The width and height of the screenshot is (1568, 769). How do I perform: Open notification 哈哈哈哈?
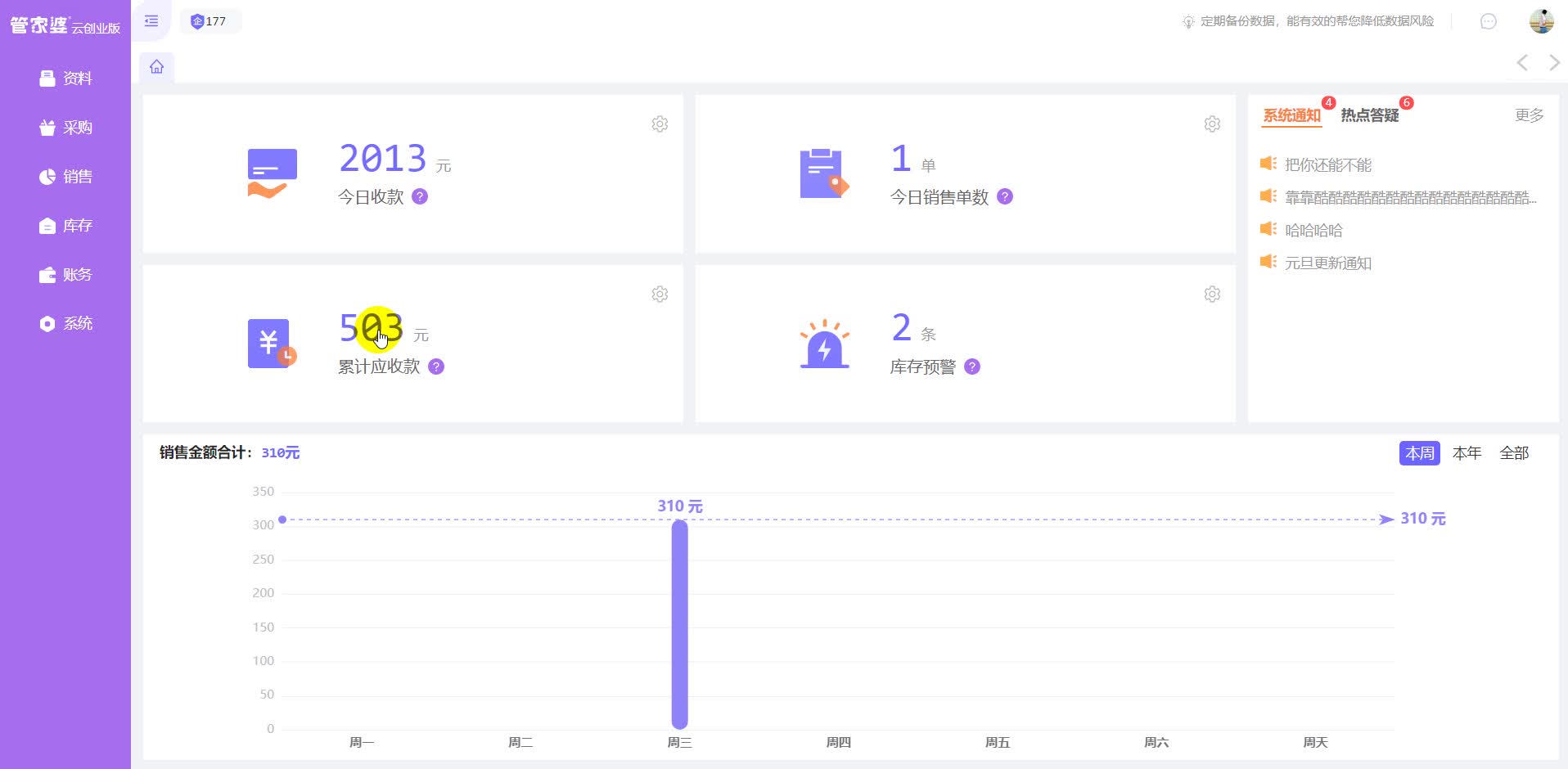coord(1313,230)
